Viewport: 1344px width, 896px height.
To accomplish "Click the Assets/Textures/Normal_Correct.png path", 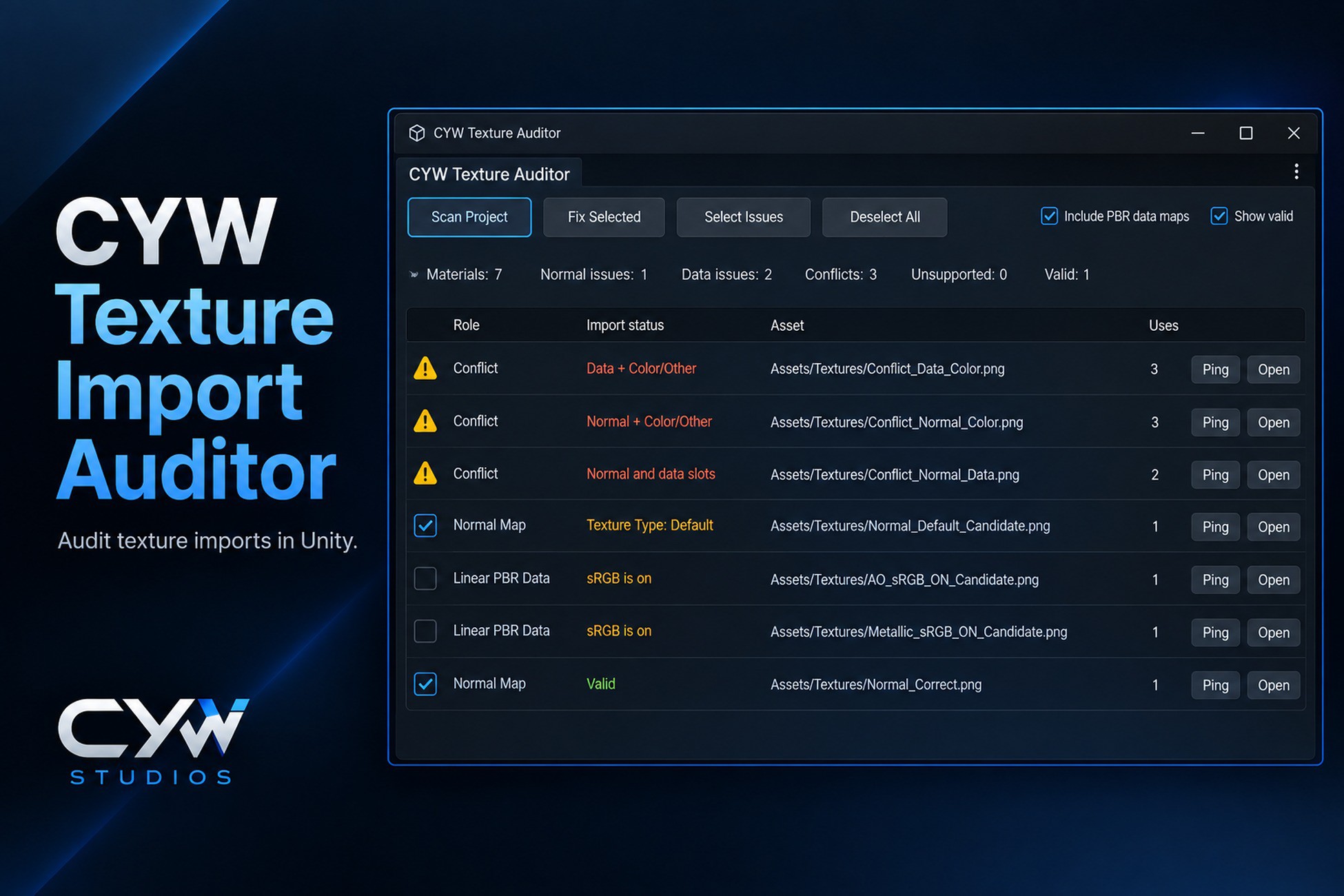I will point(876,684).
